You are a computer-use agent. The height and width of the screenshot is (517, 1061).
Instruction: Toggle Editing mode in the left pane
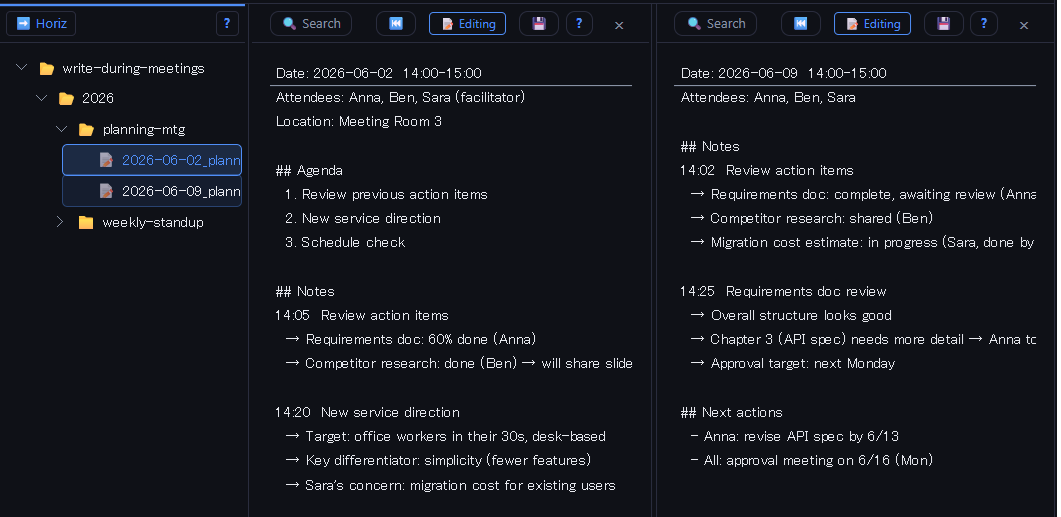coord(468,24)
